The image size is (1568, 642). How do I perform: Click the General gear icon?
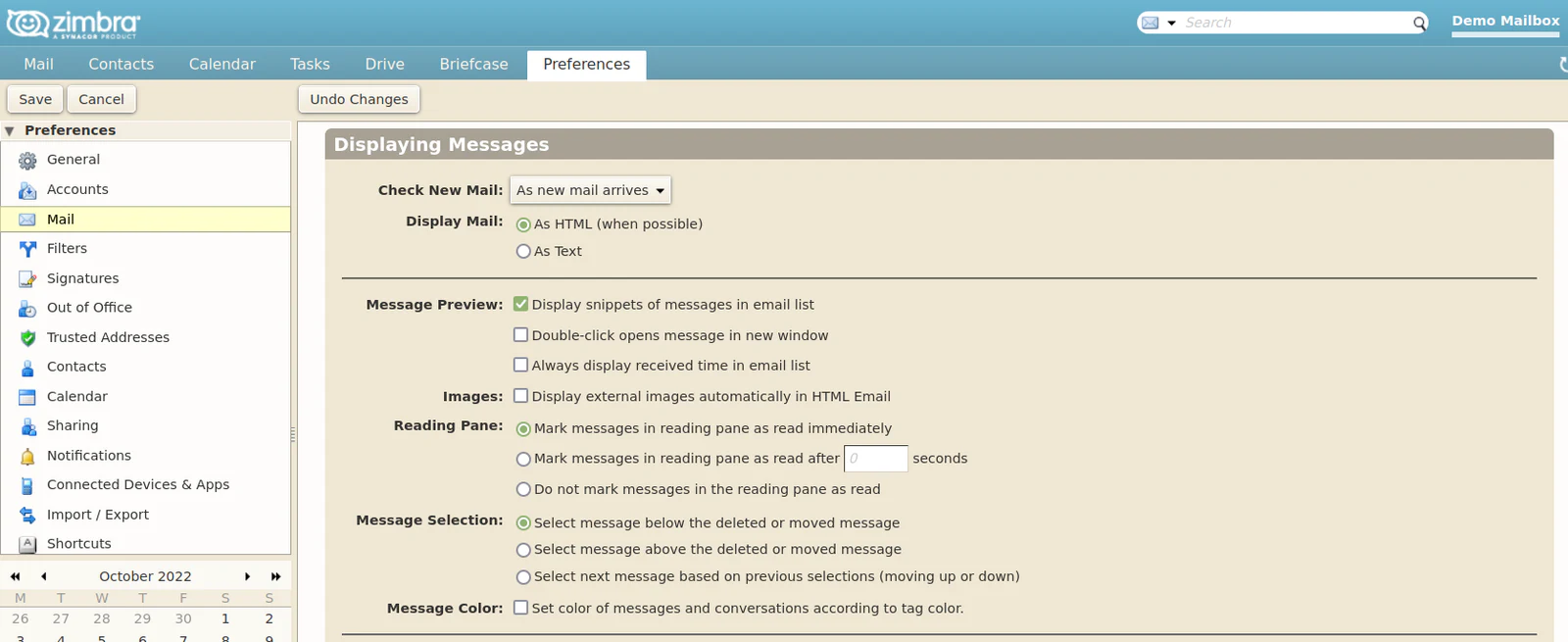(27, 160)
